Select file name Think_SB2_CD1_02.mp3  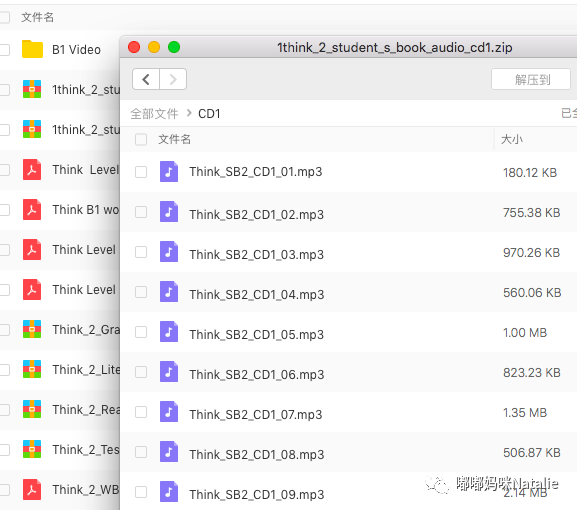[x=256, y=214]
